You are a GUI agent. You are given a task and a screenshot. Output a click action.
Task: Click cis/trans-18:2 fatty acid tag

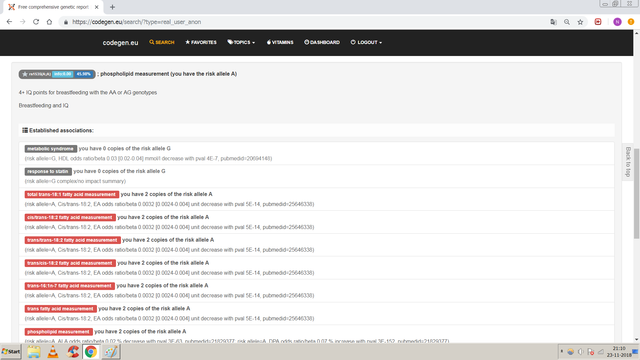(70, 217)
